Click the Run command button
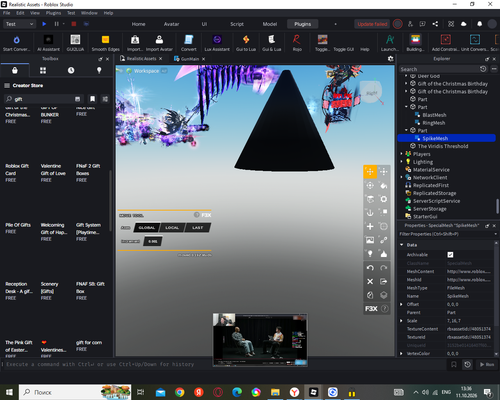The image size is (500, 400). [x=487, y=364]
